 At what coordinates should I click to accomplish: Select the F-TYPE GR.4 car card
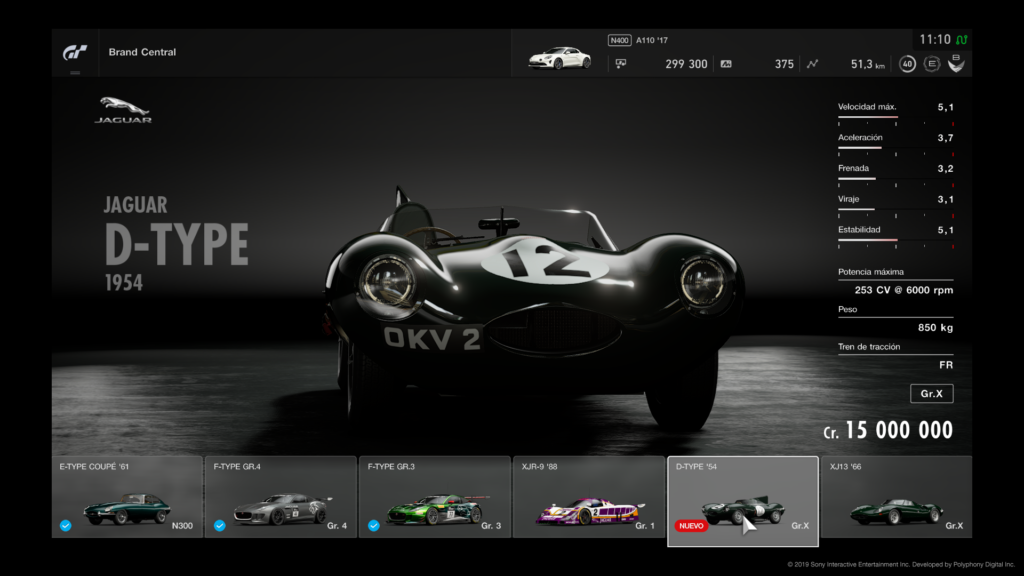[x=281, y=497]
